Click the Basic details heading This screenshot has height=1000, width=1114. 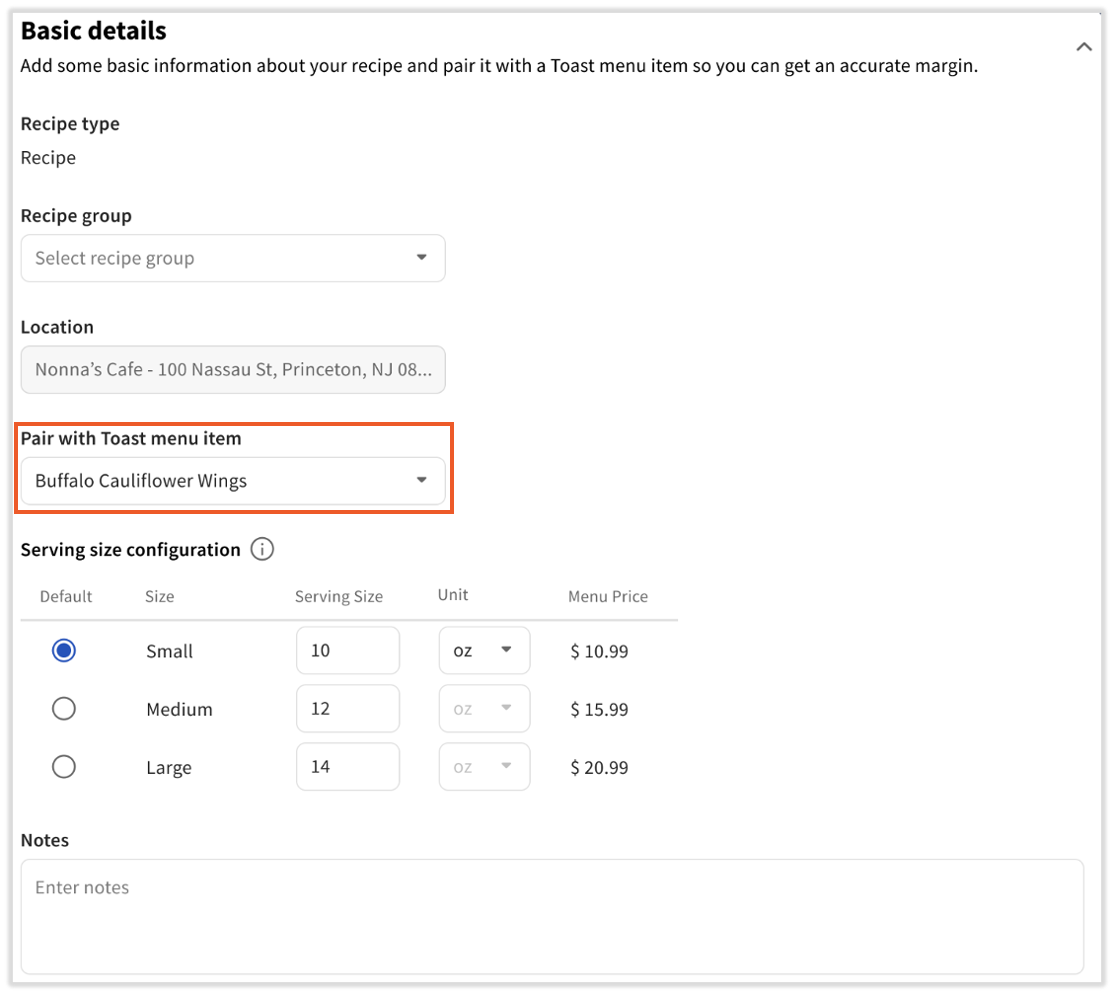point(94,31)
